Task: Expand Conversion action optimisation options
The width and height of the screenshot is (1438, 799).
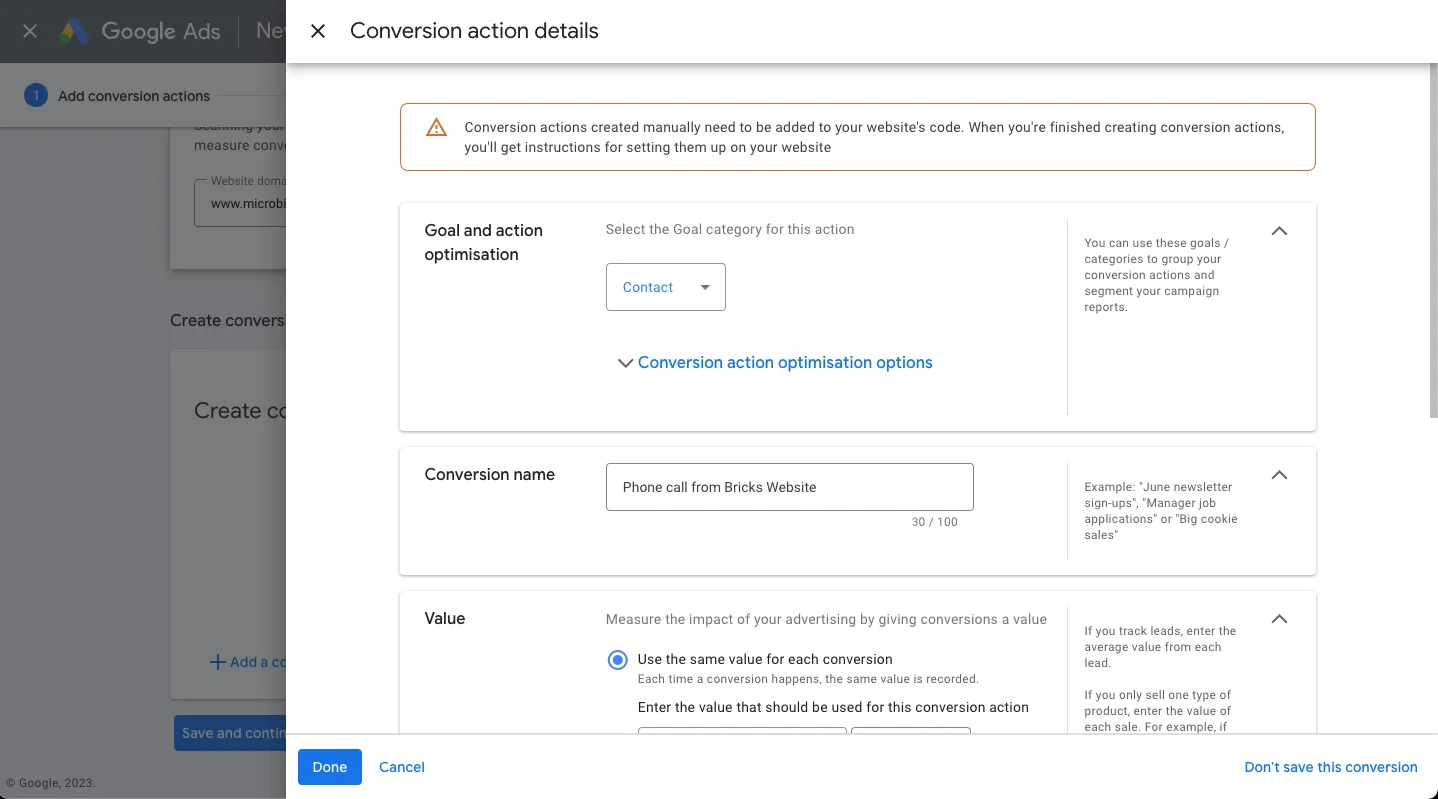Action: (x=784, y=362)
